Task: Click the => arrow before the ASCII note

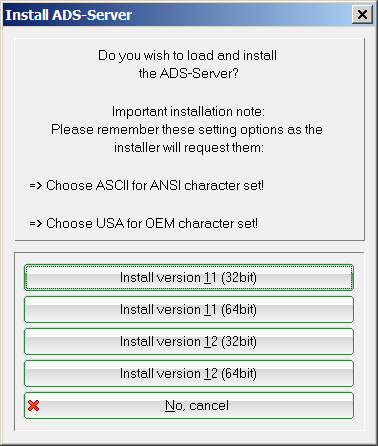Action: point(36,185)
